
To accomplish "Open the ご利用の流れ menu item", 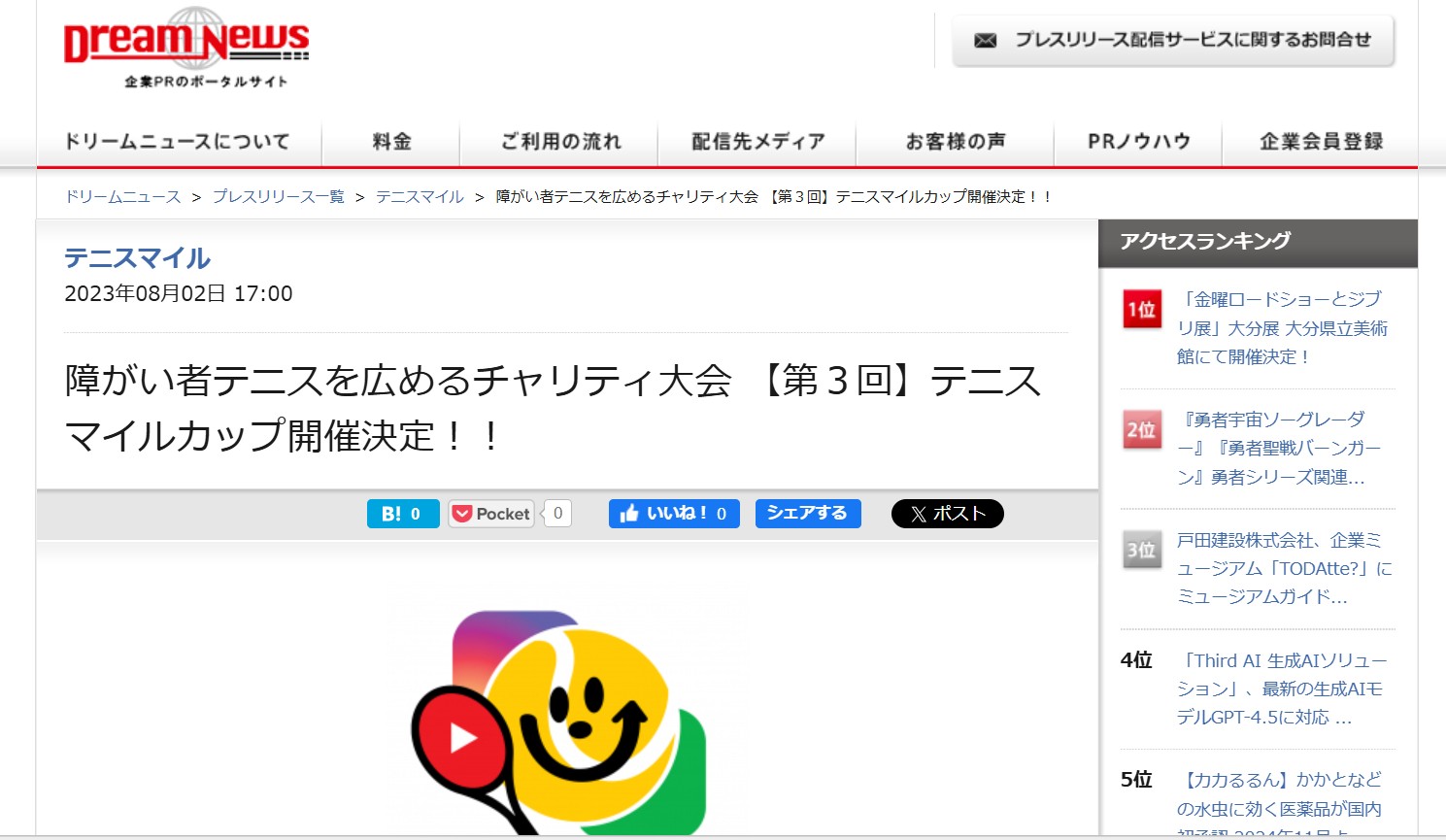I will (560, 142).
